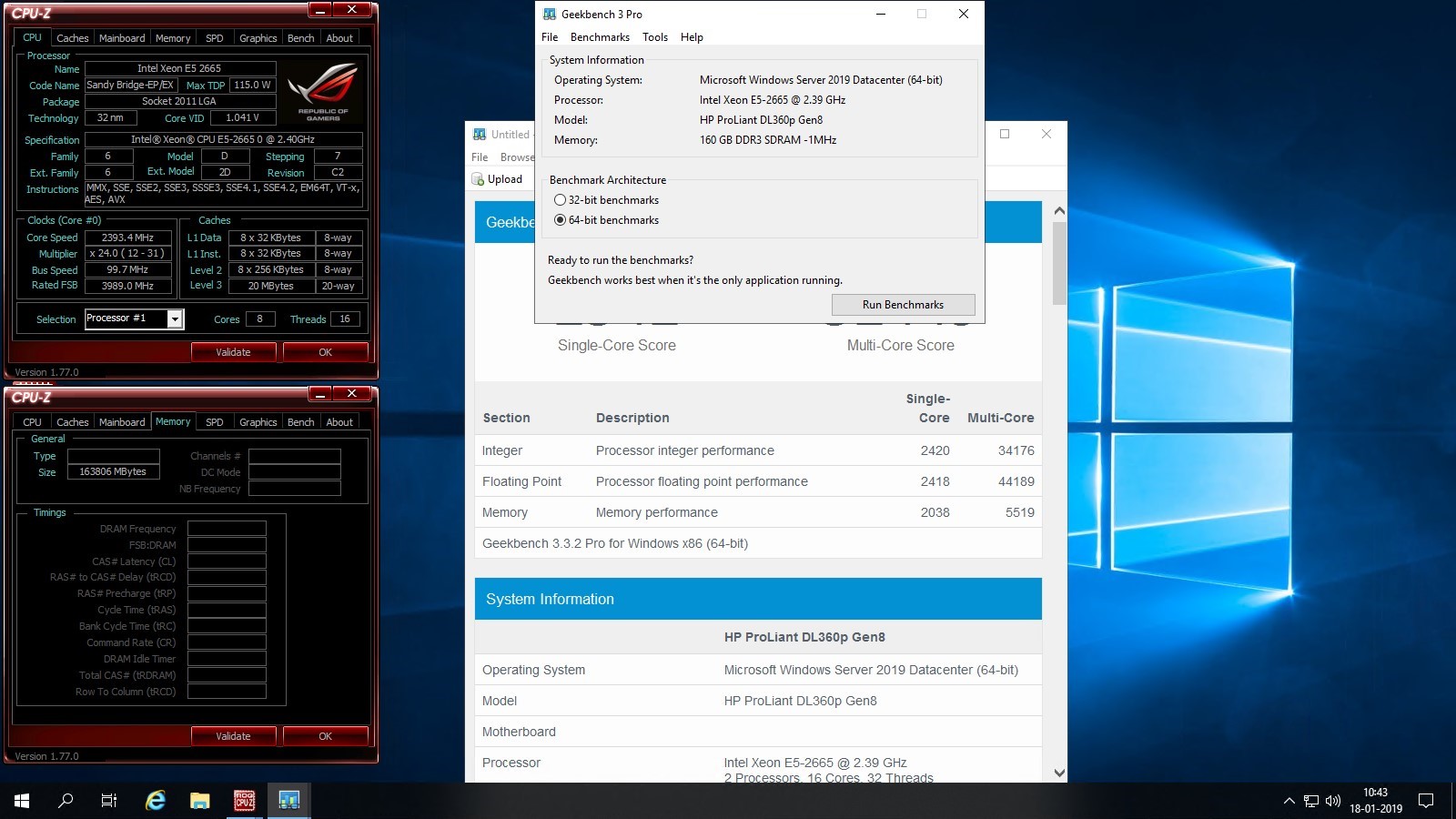Launch Internet Explorer from the taskbar

(x=156, y=801)
